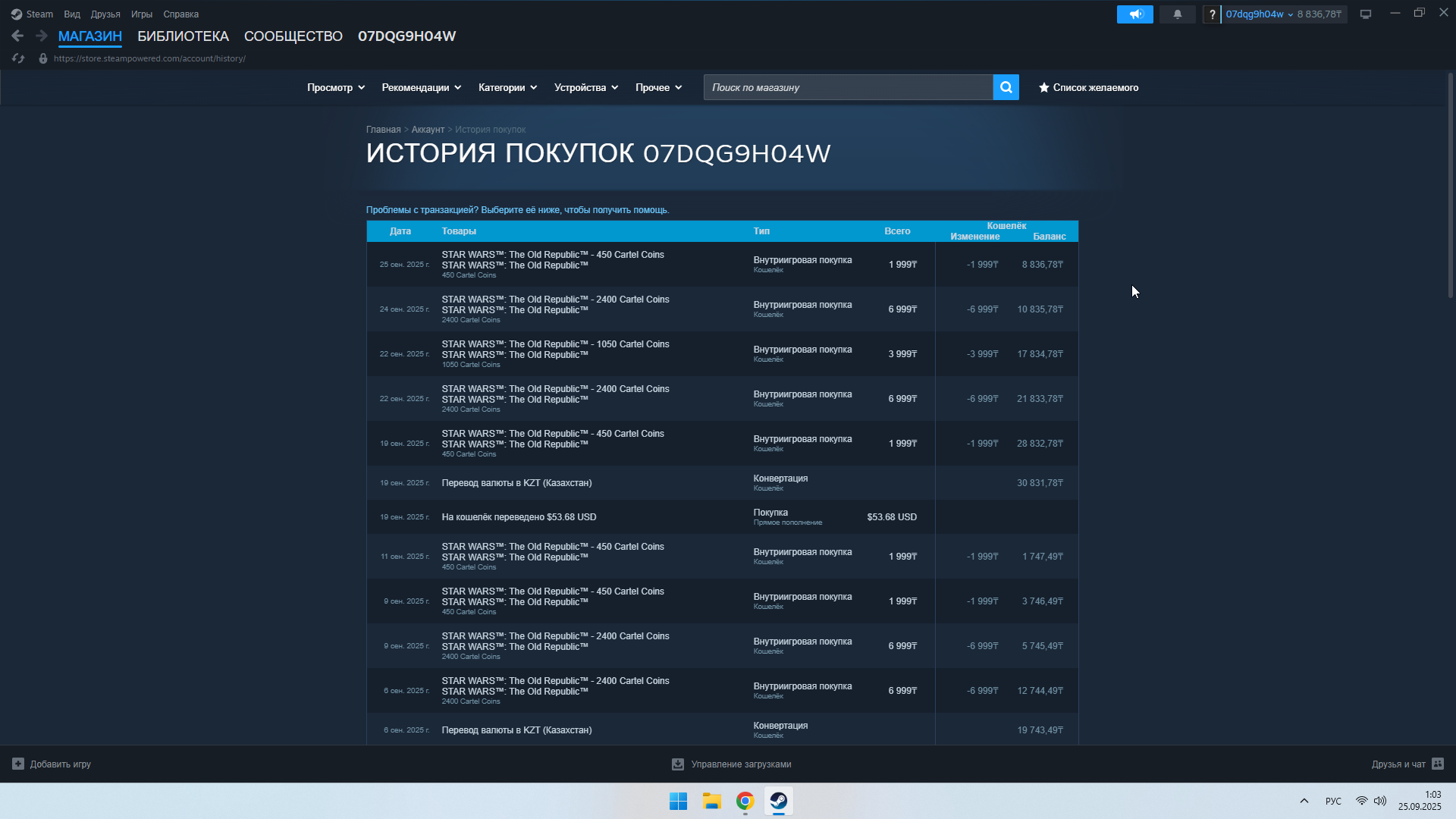Click the wishlist star icon
The width and height of the screenshot is (1456, 819).
(1044, 87)
